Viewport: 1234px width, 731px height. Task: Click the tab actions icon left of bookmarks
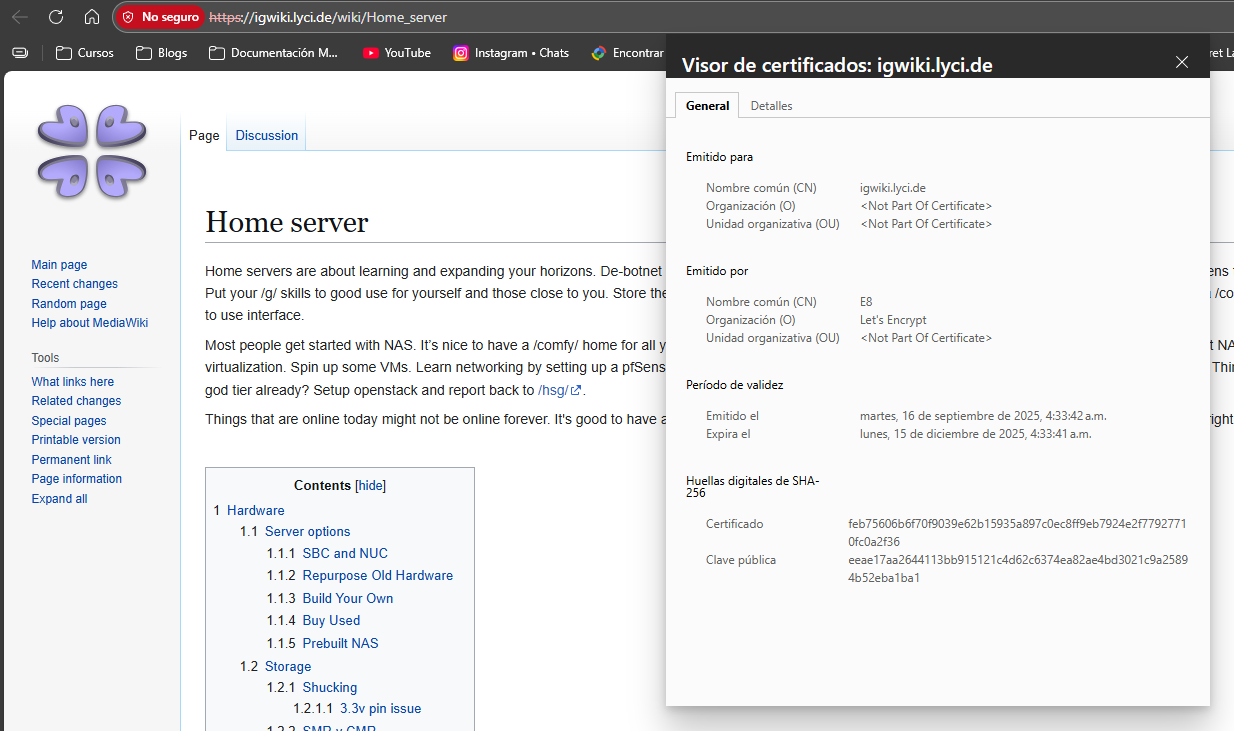pyautogui.click(x=20, y=53)
